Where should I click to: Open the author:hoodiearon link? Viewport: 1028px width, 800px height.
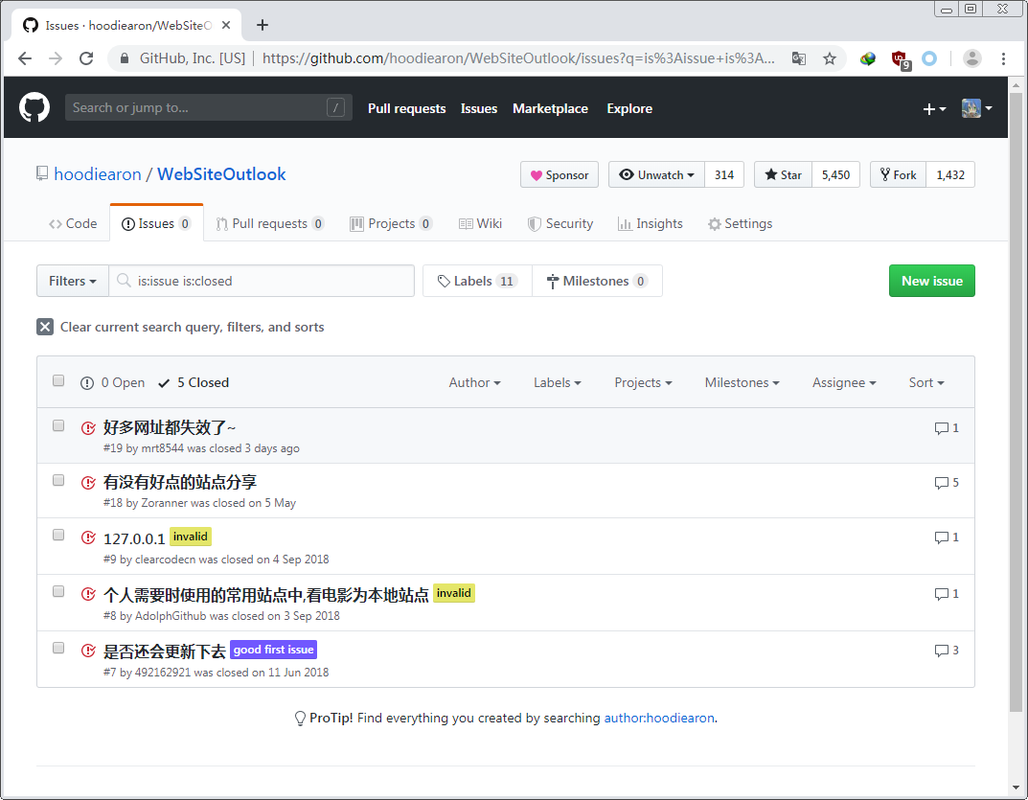coord(659,718)
